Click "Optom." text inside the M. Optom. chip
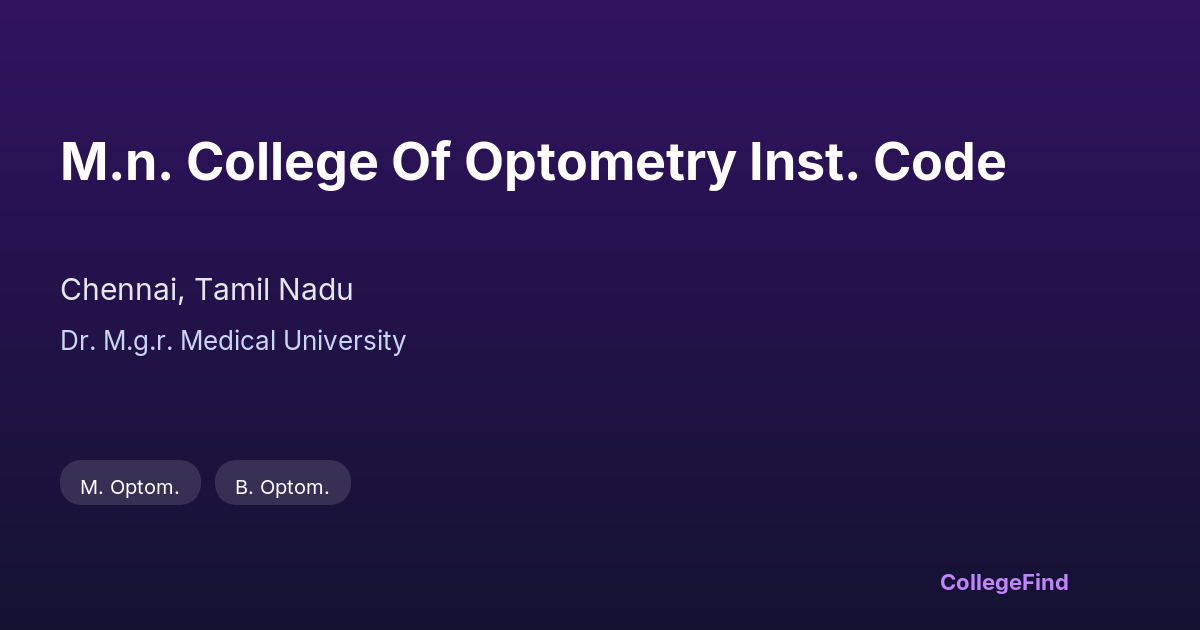This screenshot has width=1200, height=630. click(x=145, y=488)
